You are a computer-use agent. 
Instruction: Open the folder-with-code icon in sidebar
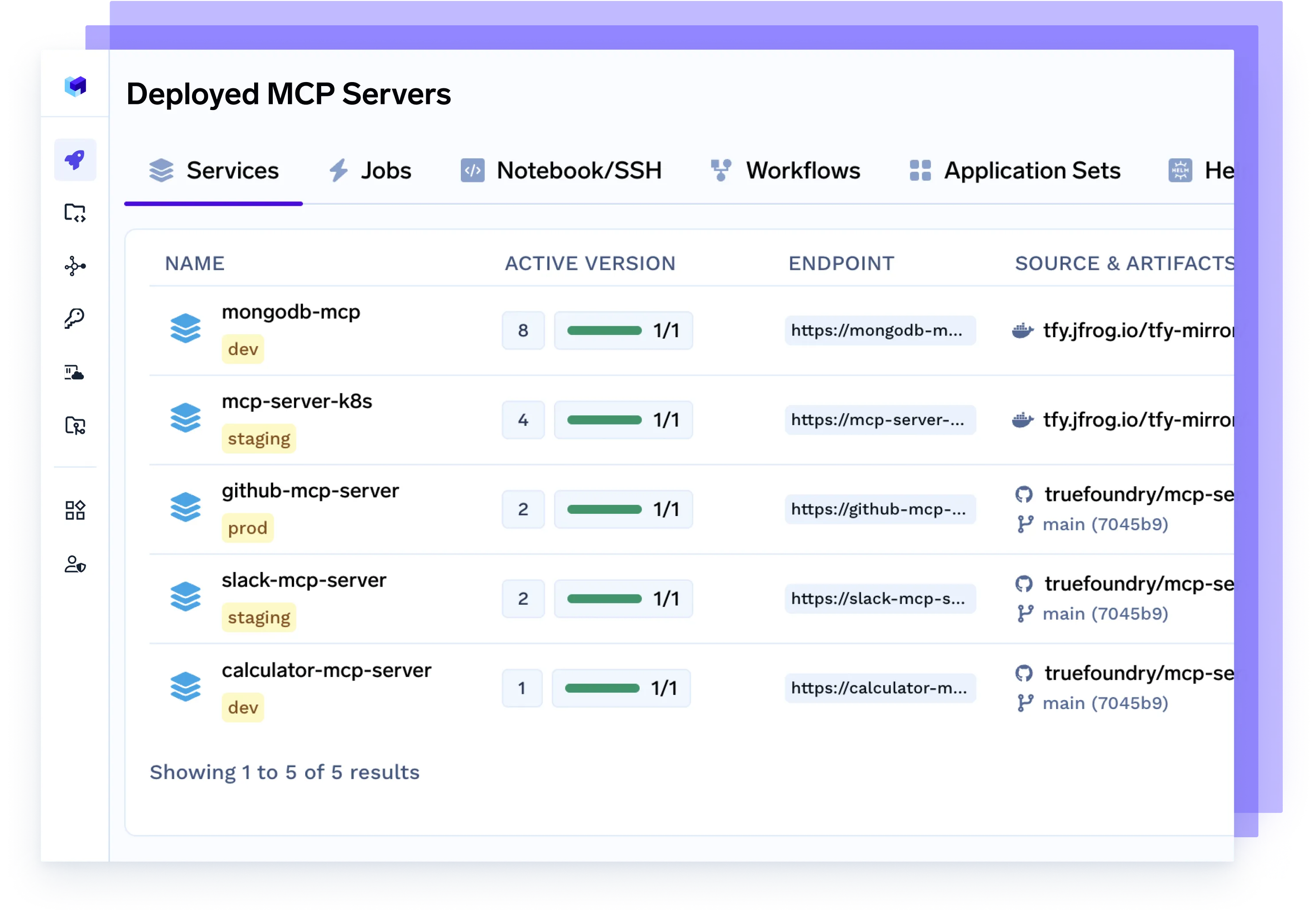(x=75, y=213)
